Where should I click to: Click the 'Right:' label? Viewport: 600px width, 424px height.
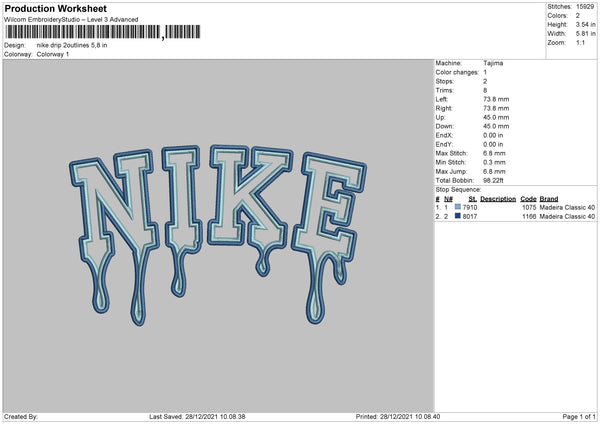444,109
